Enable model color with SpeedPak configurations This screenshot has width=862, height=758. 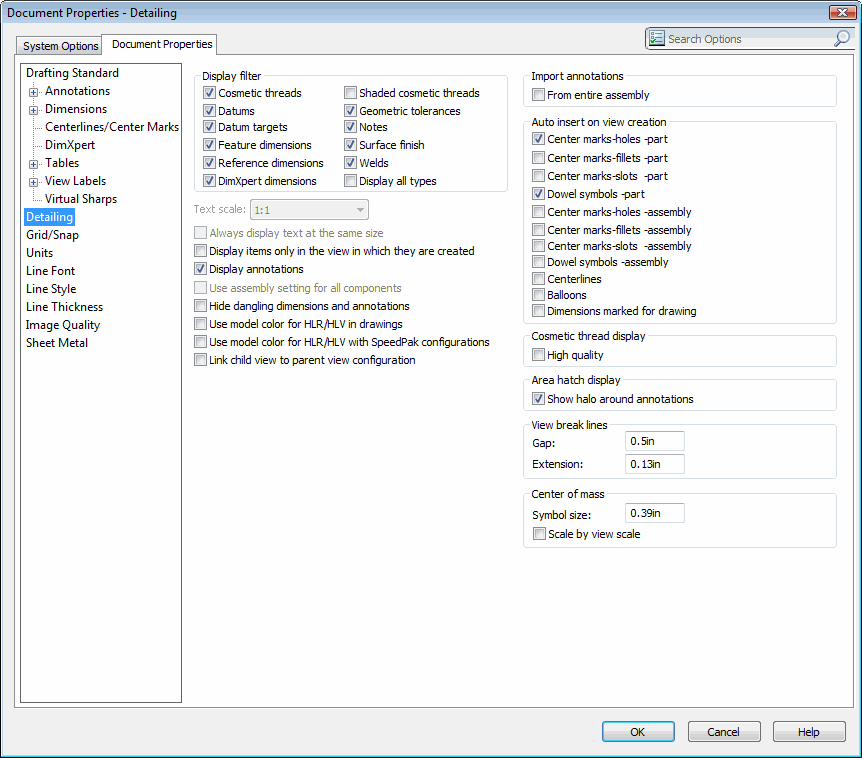pyautogui.click(x=200, y=342)
